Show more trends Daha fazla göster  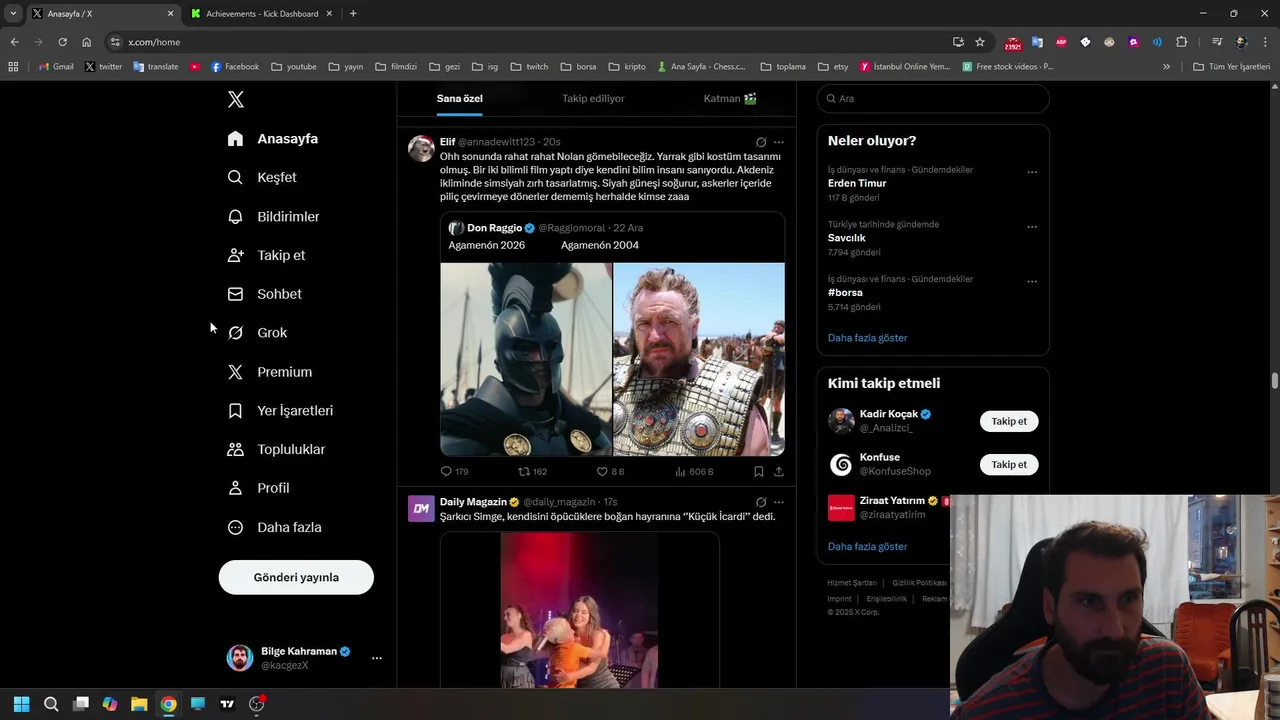867,338
